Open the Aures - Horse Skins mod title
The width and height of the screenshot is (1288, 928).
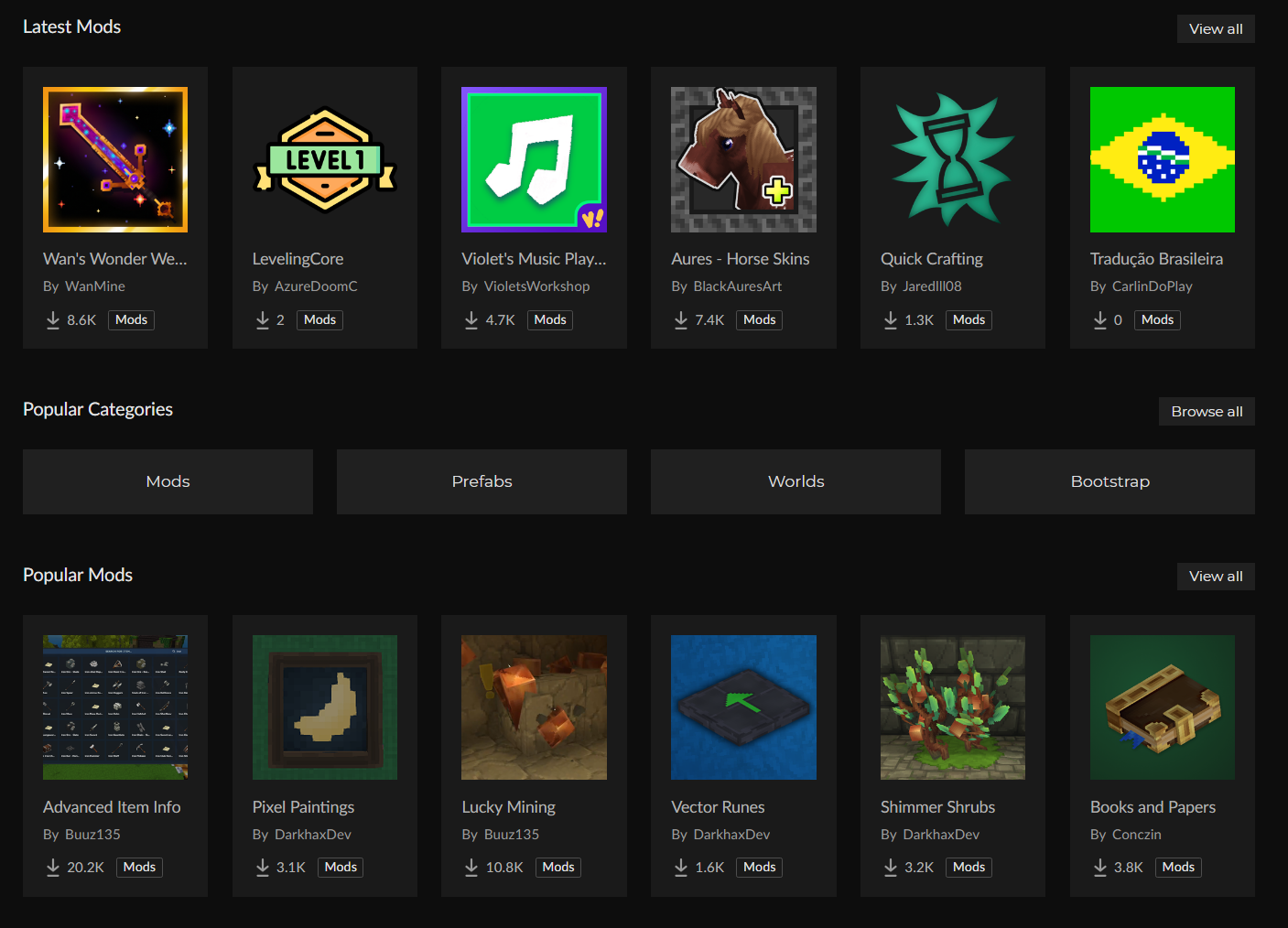click(x=741, y=258)
